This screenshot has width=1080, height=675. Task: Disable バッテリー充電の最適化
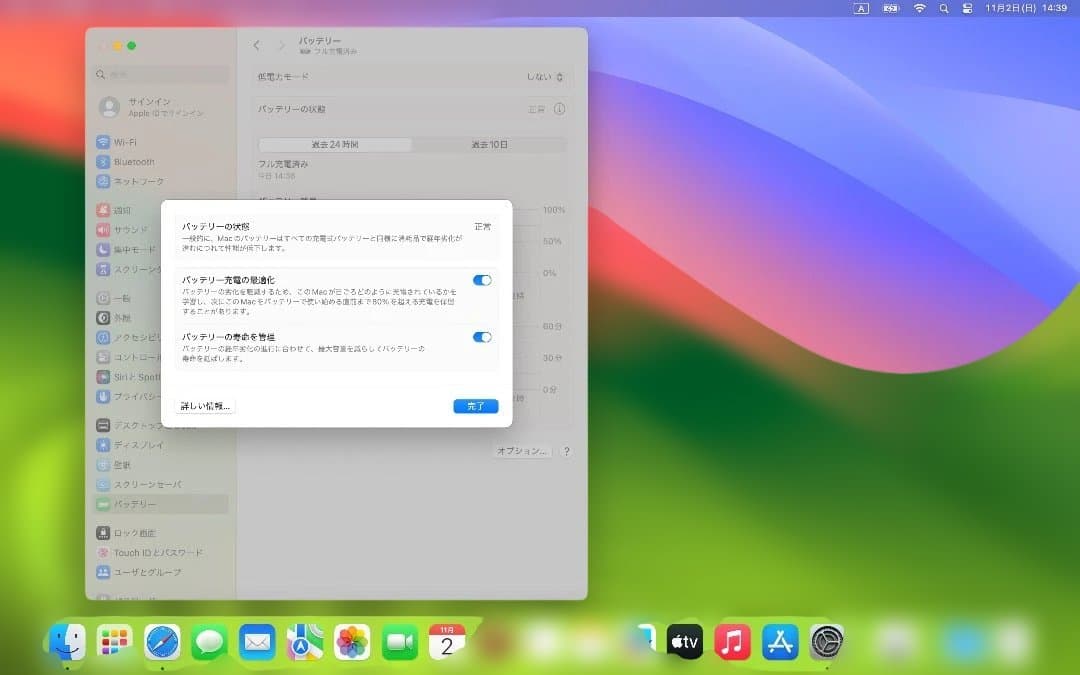click(483, 280)
